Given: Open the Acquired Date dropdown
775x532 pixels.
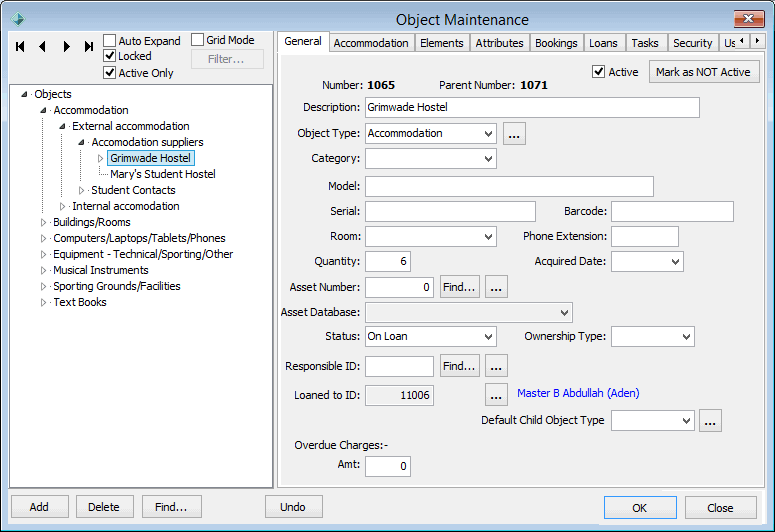Looking at the screenshot, I should (675, 262).
